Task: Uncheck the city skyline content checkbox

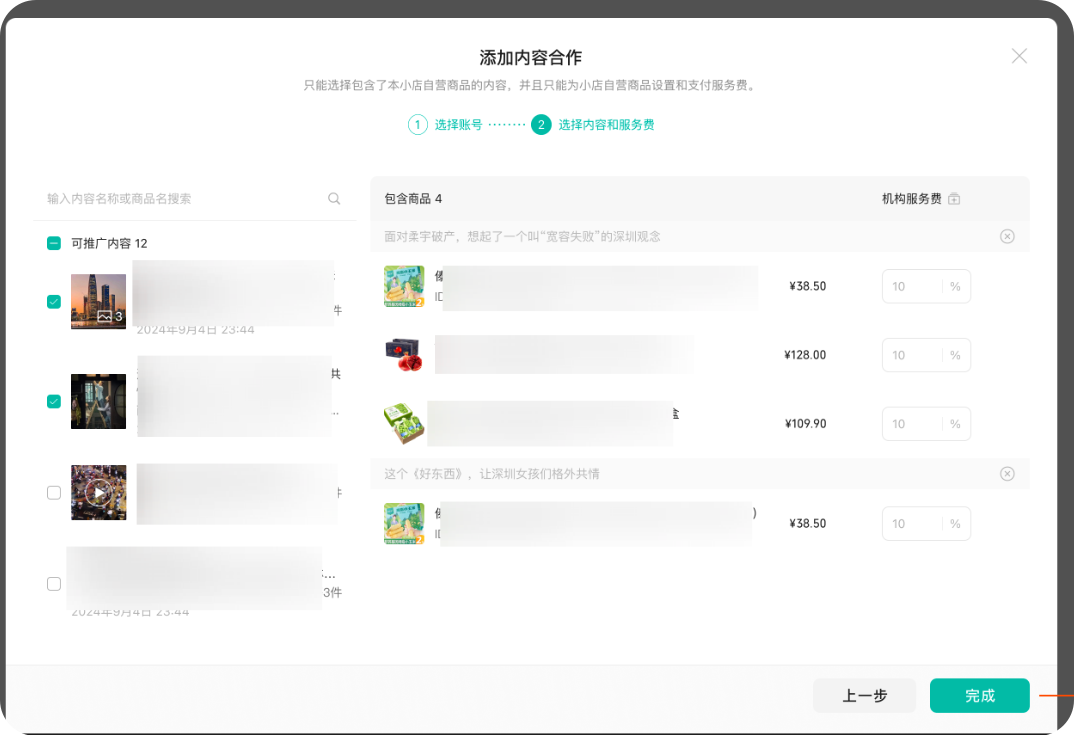Action: click(x=54, y=302)
